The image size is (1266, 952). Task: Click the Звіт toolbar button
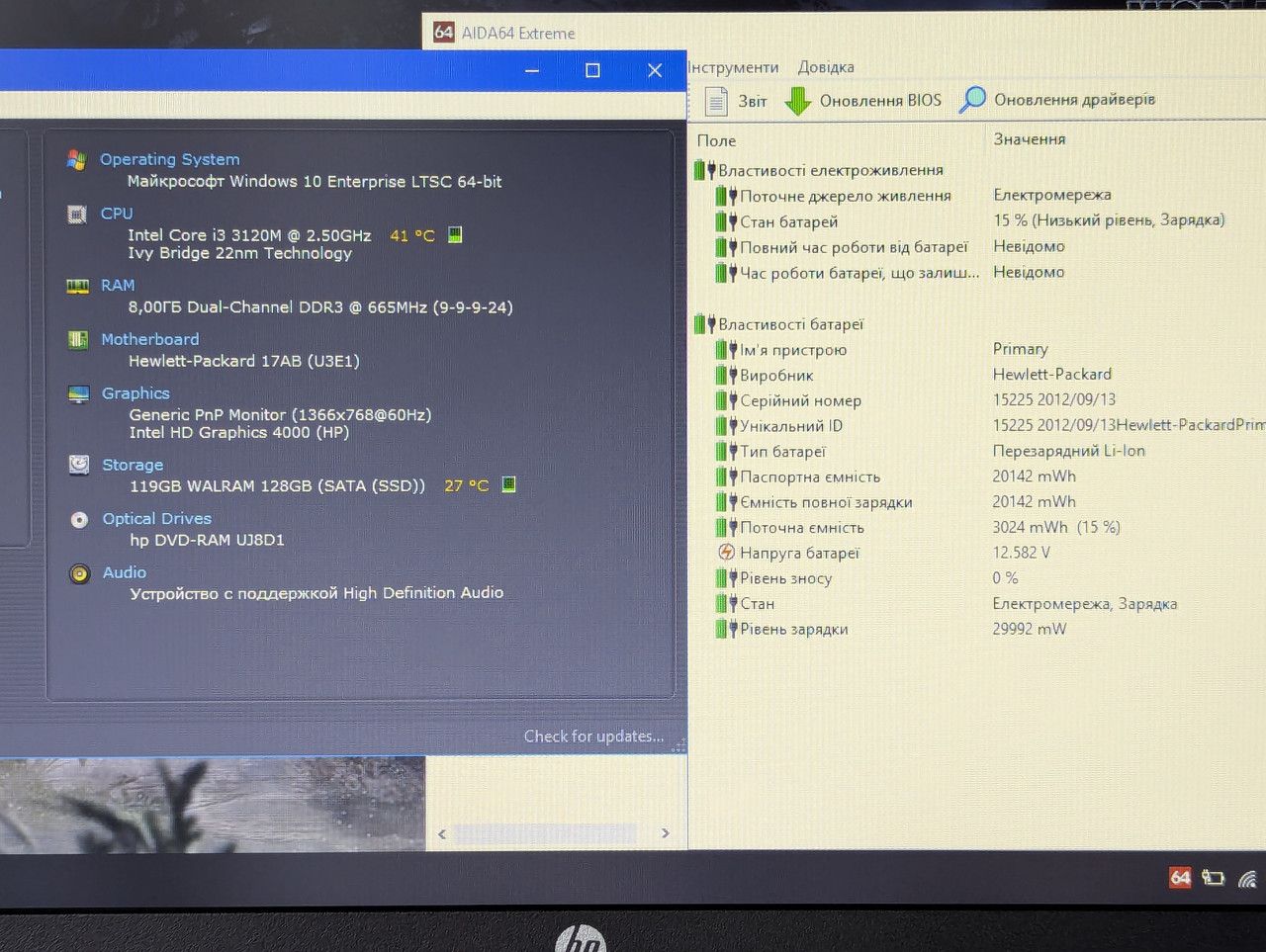736,101
